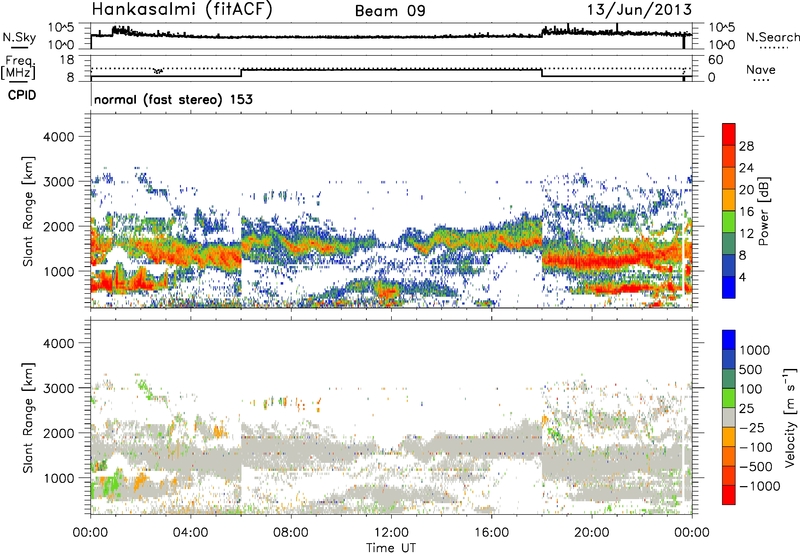This screenshot has width=800, height=554.
Task: Click the 'Hankasalmi (fitACF)' title text
Action: tap(182, 10)
